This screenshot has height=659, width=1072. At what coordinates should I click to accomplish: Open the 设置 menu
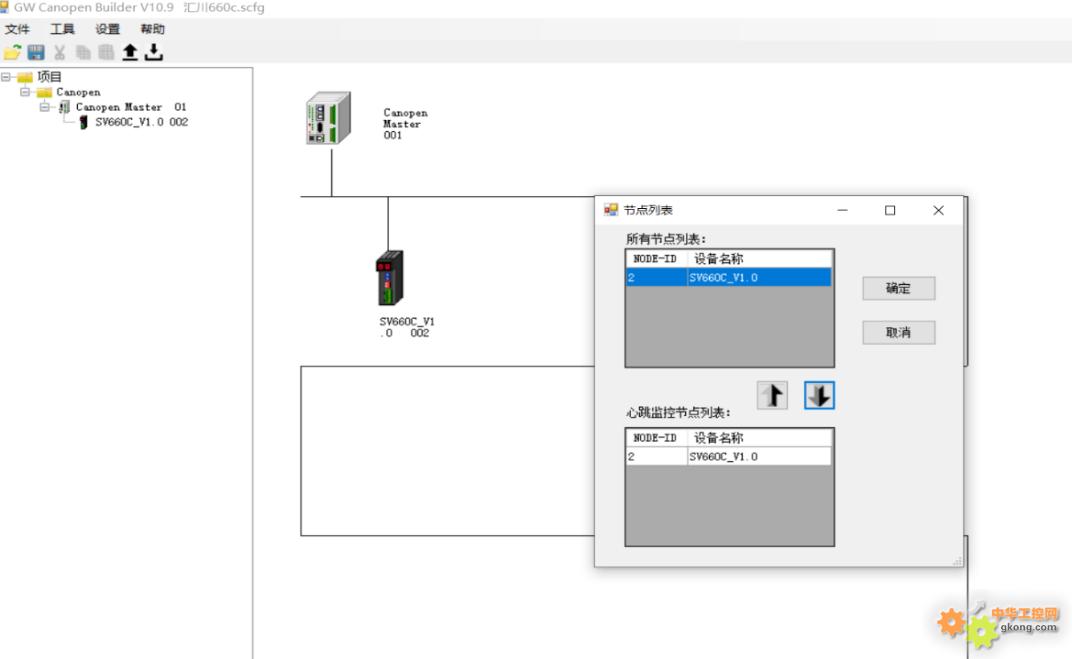(x=107, y=29)
